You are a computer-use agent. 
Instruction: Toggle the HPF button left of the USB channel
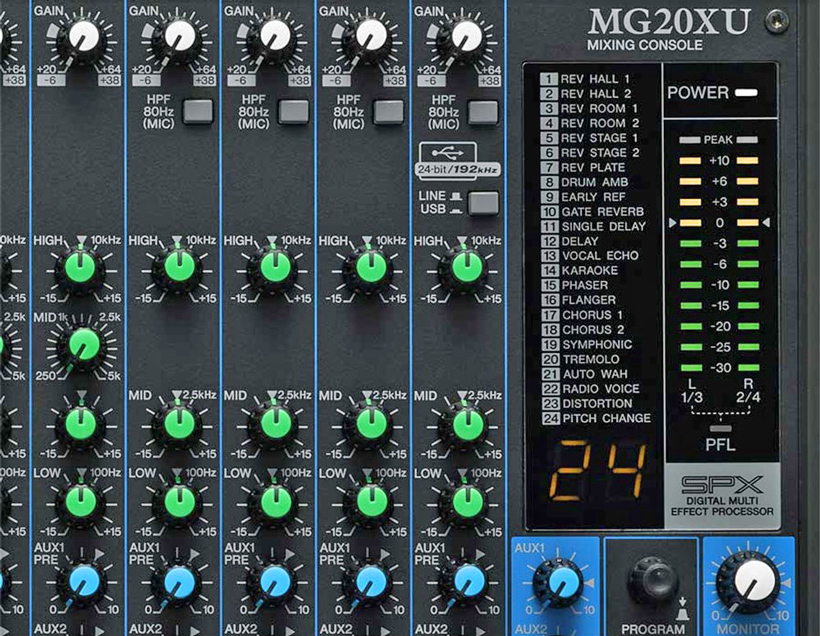pos(388,111)
